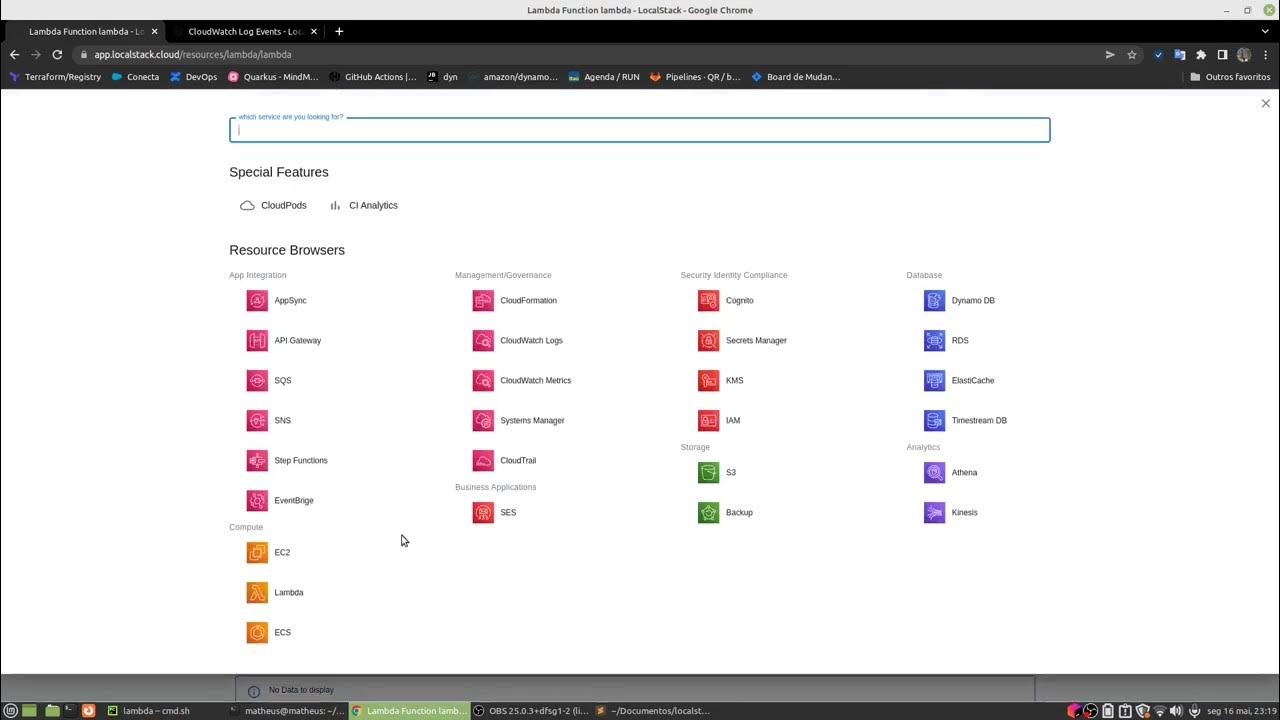Open the ECS service icon
This screenshot has width=1280, height=720.
pos(257,632)
